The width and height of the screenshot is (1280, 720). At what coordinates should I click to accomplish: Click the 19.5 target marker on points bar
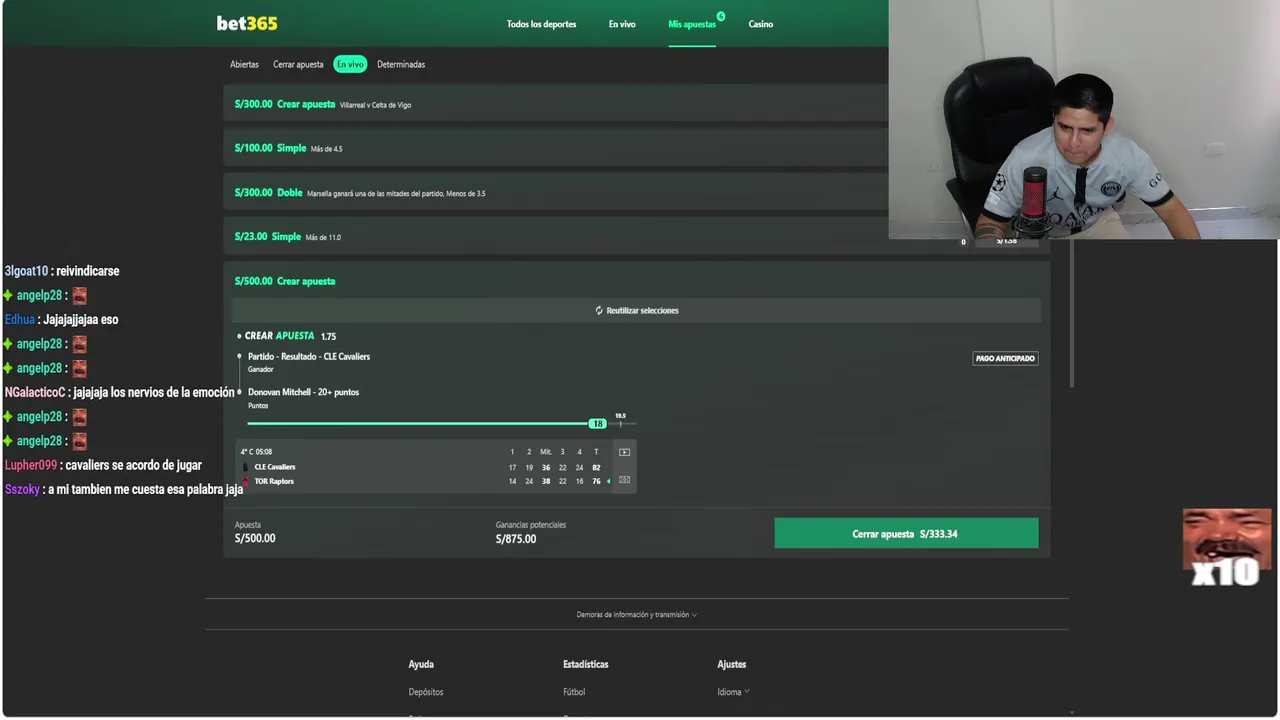[620, 418]
